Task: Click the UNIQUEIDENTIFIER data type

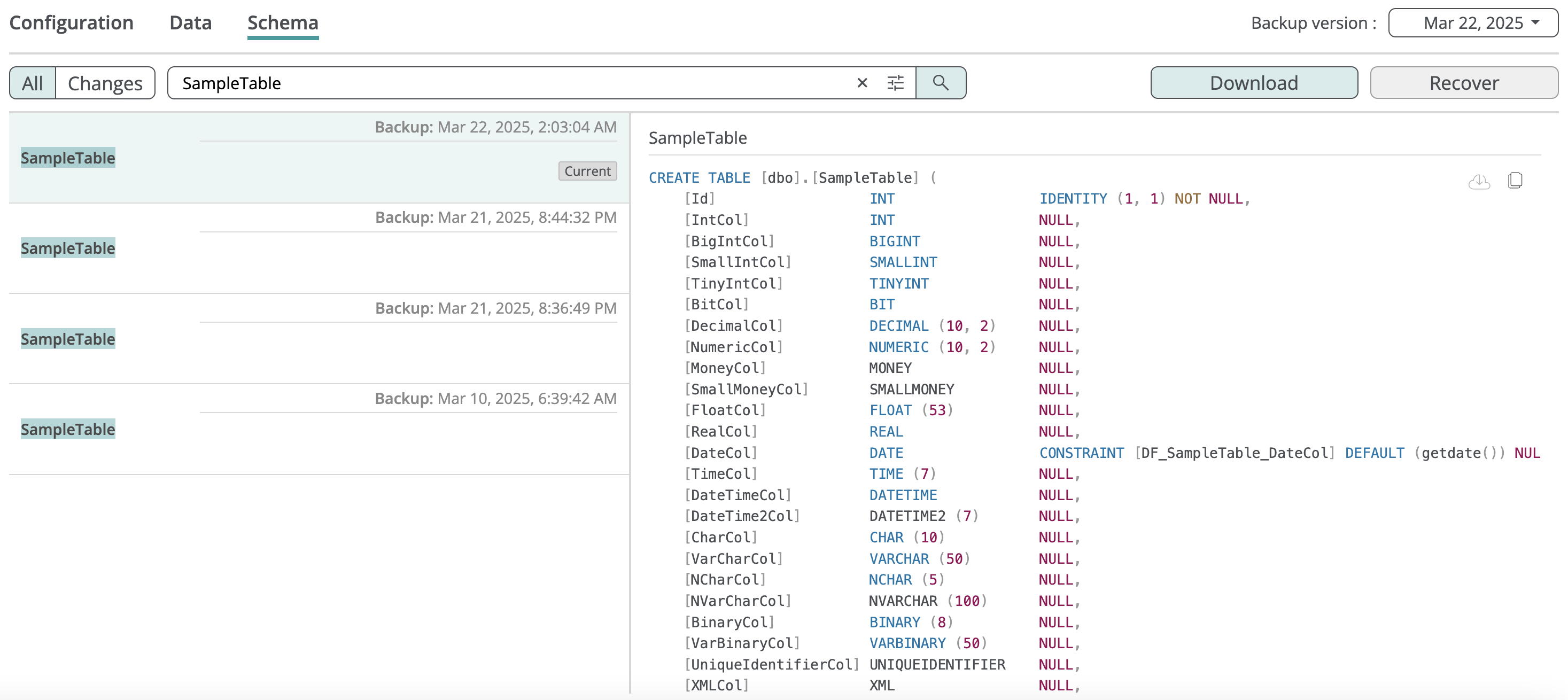Action: [937, 665]
